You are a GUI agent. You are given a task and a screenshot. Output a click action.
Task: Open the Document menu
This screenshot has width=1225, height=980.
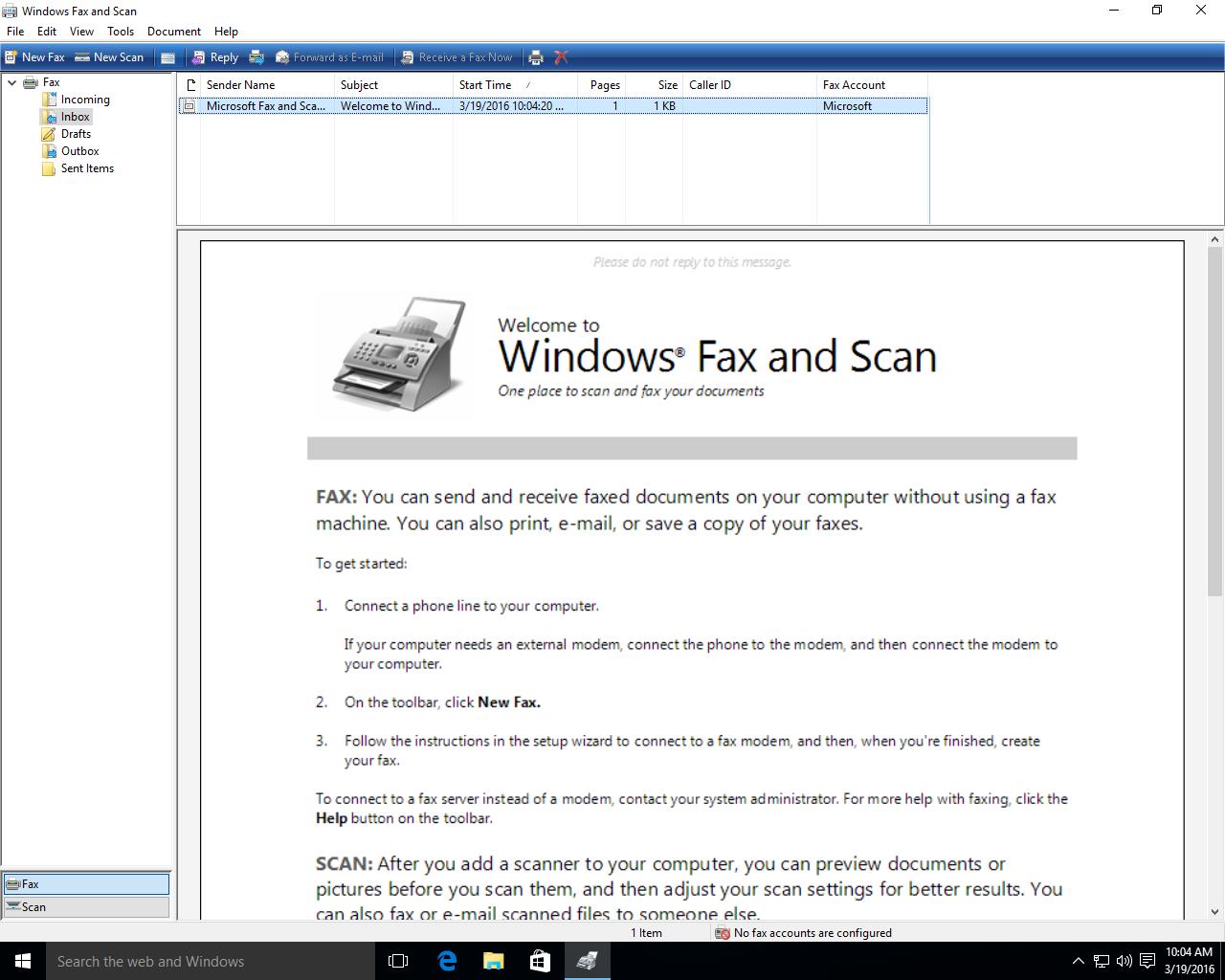[x=174, y=32]
